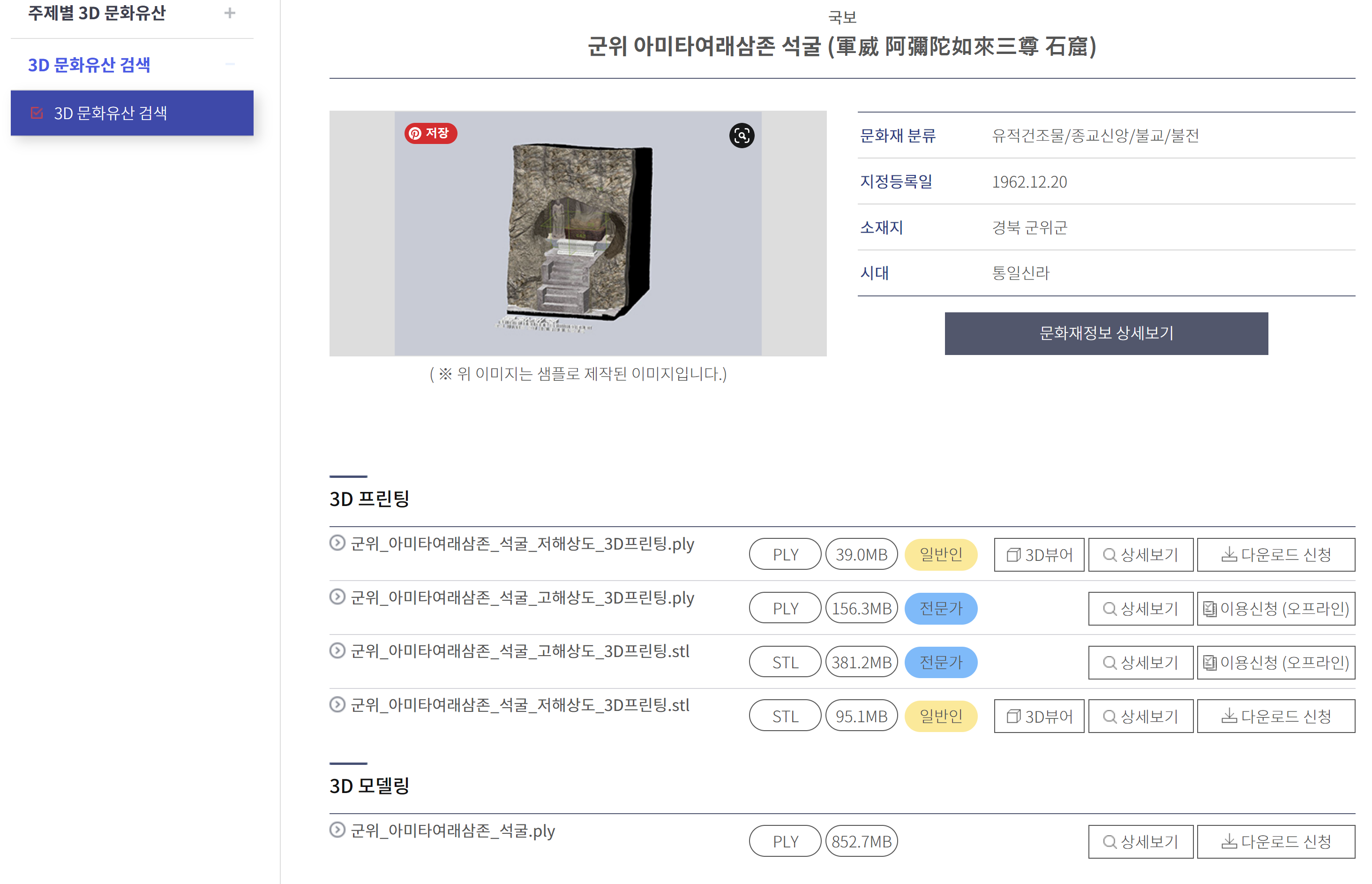1372x884 pixels.
Task: Click the image zoom magnifier icon
Action: 741,136
